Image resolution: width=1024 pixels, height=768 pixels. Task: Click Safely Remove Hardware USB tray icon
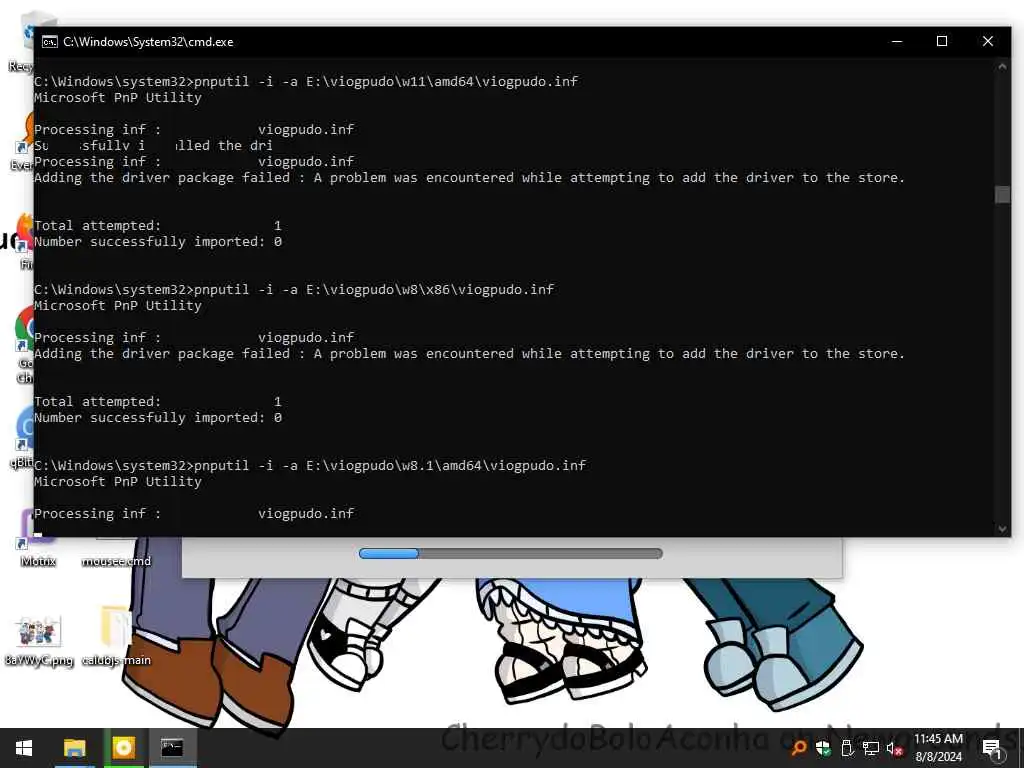pos(847,748)
